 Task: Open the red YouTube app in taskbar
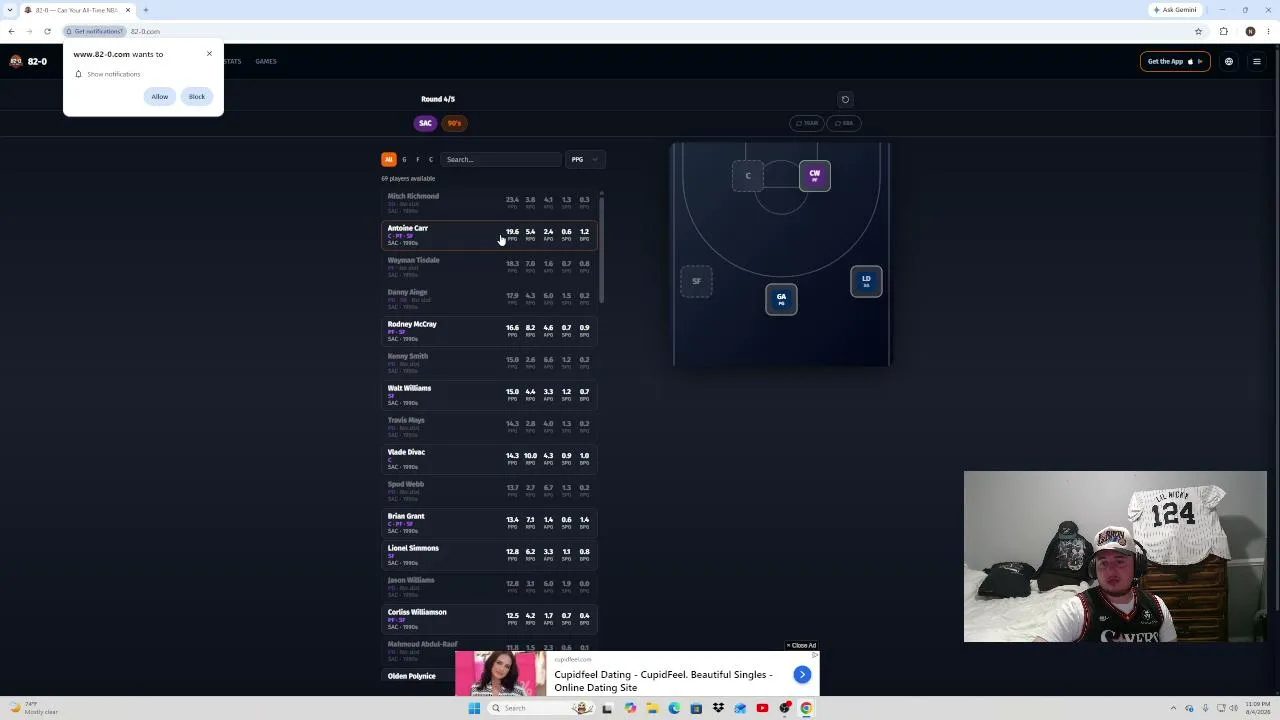[762, 708]
